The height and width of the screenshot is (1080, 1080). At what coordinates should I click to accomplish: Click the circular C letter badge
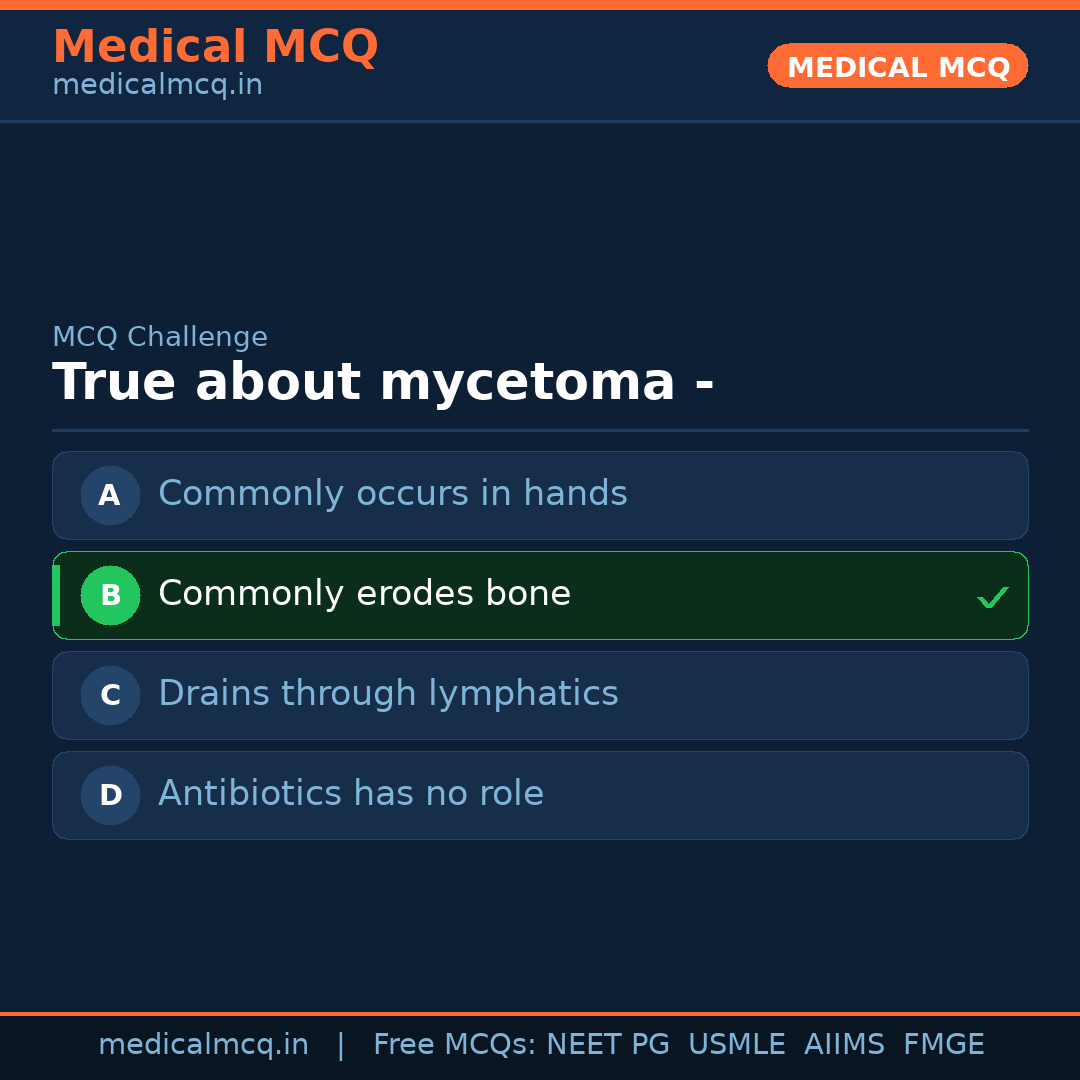[110, 695]
